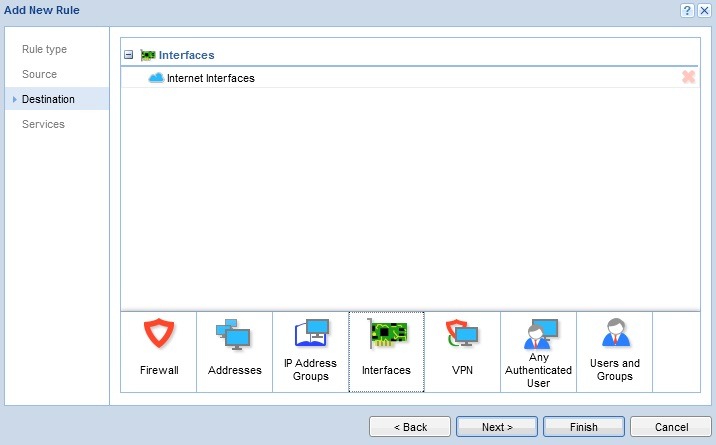Pick the Interfaces network card icon
The height and width of the screenshot is (445, 716).
coord(386,335)
